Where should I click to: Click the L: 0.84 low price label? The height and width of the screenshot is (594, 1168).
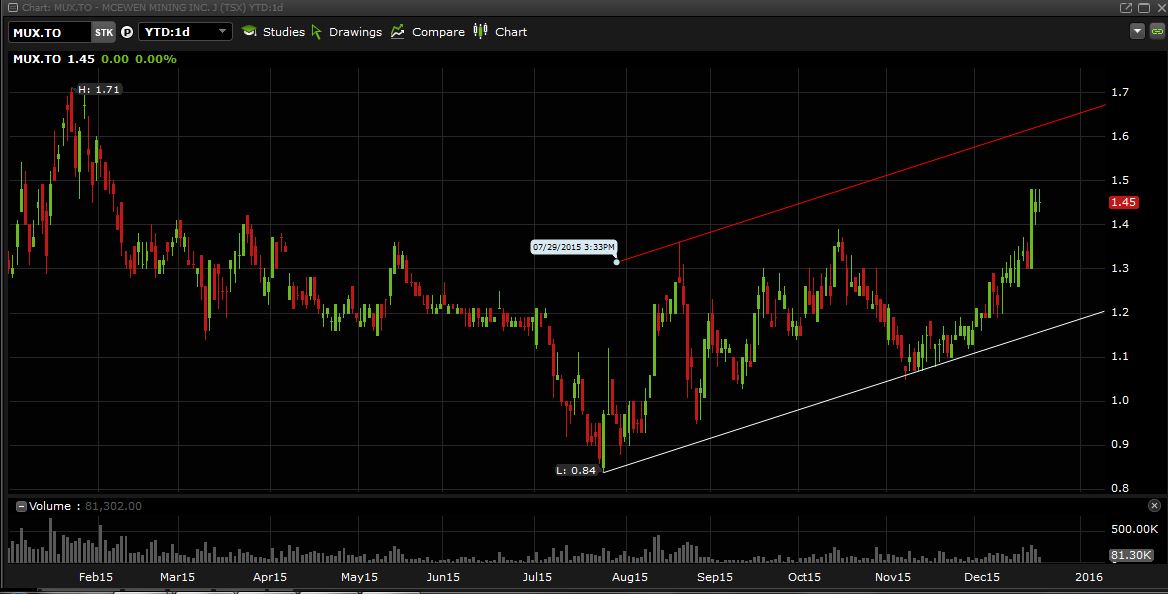pos(576,470)
